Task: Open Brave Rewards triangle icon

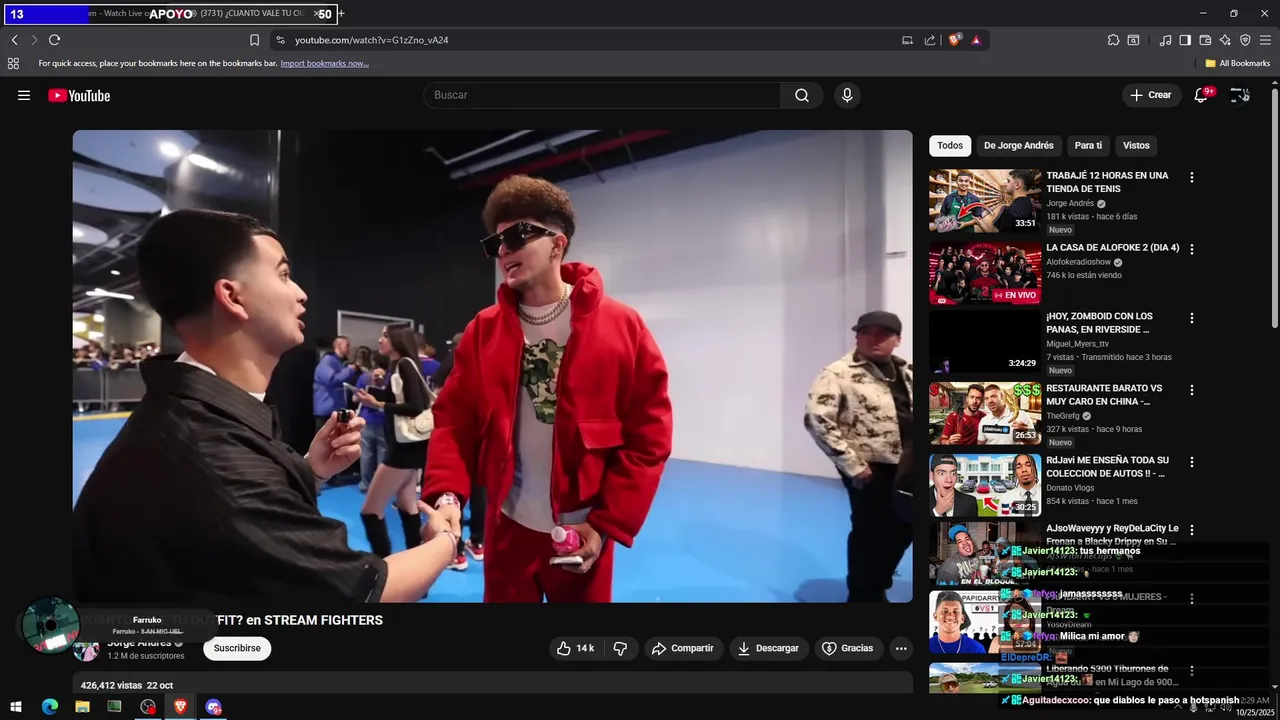Action: [x=976, y=40]
